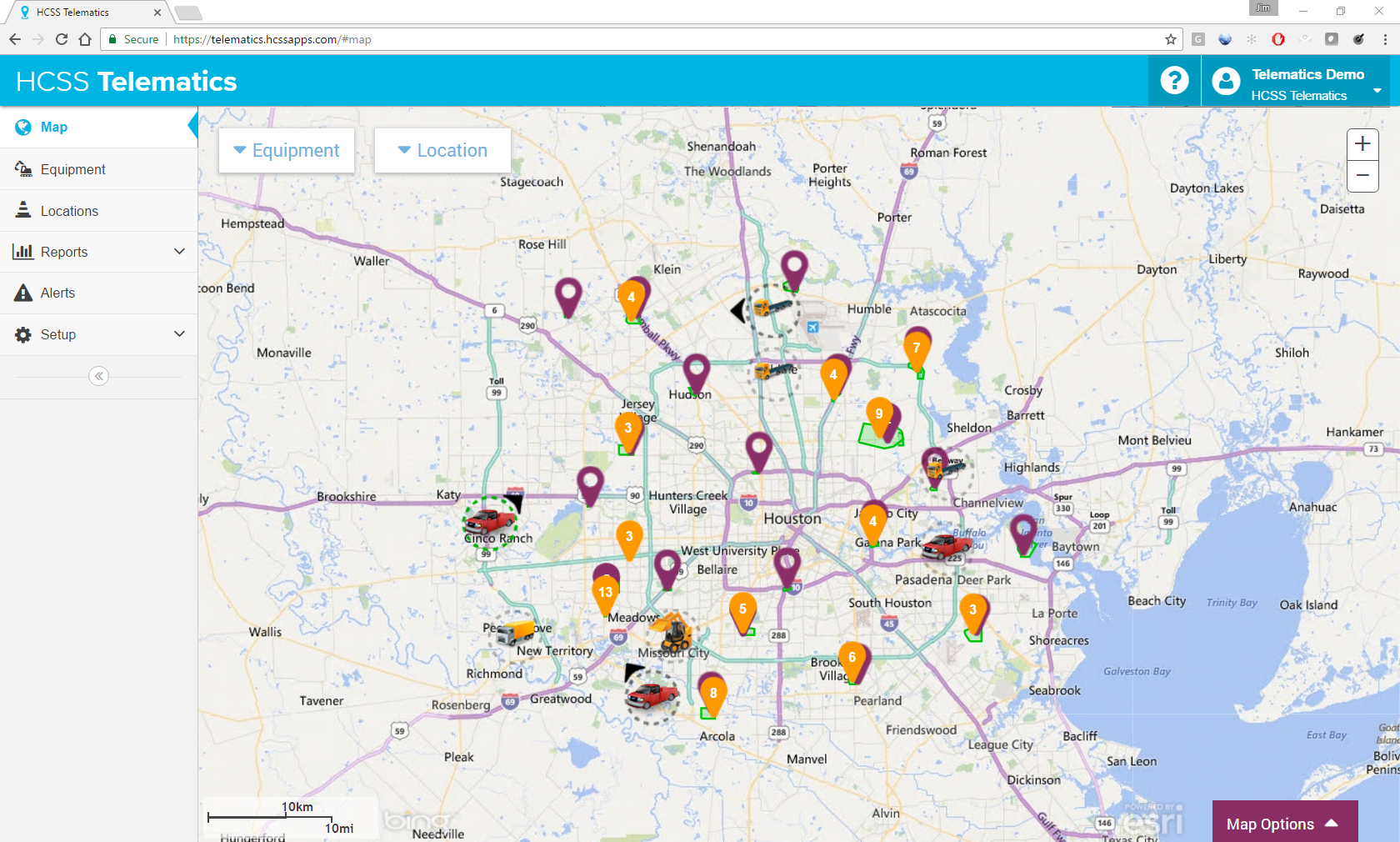1400x842 pixels.
Task: Open the Telematics Demo account menu
Action: point(1307,81)
